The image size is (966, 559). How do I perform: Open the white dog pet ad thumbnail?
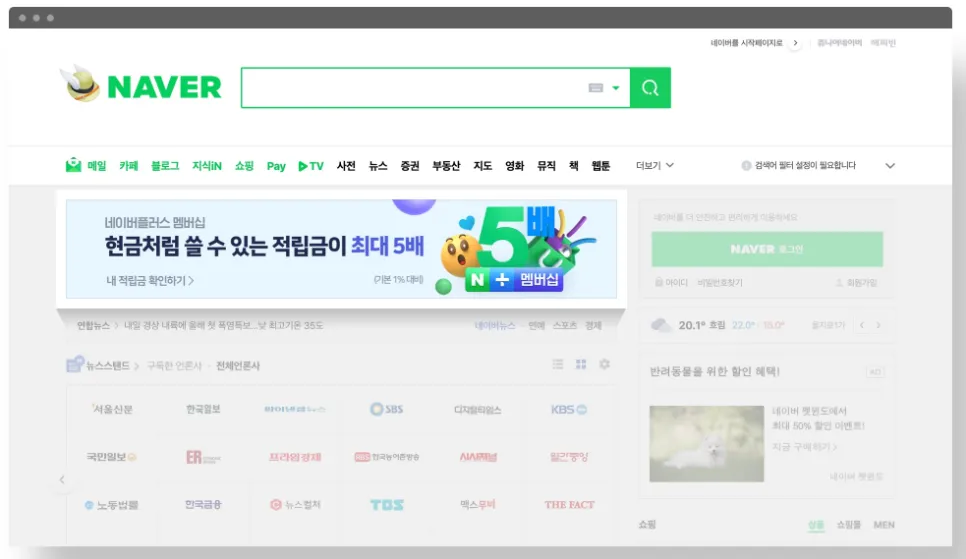[x=707, y=443]
